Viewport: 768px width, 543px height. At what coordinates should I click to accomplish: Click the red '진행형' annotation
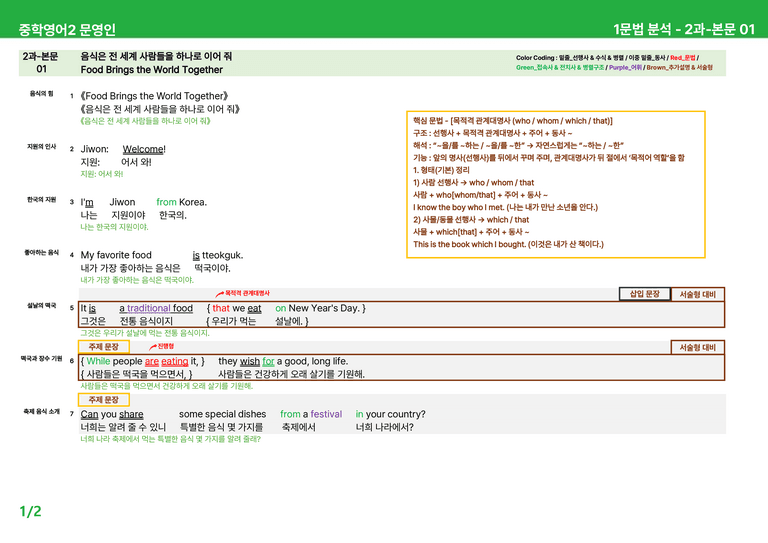click(166, 346)
